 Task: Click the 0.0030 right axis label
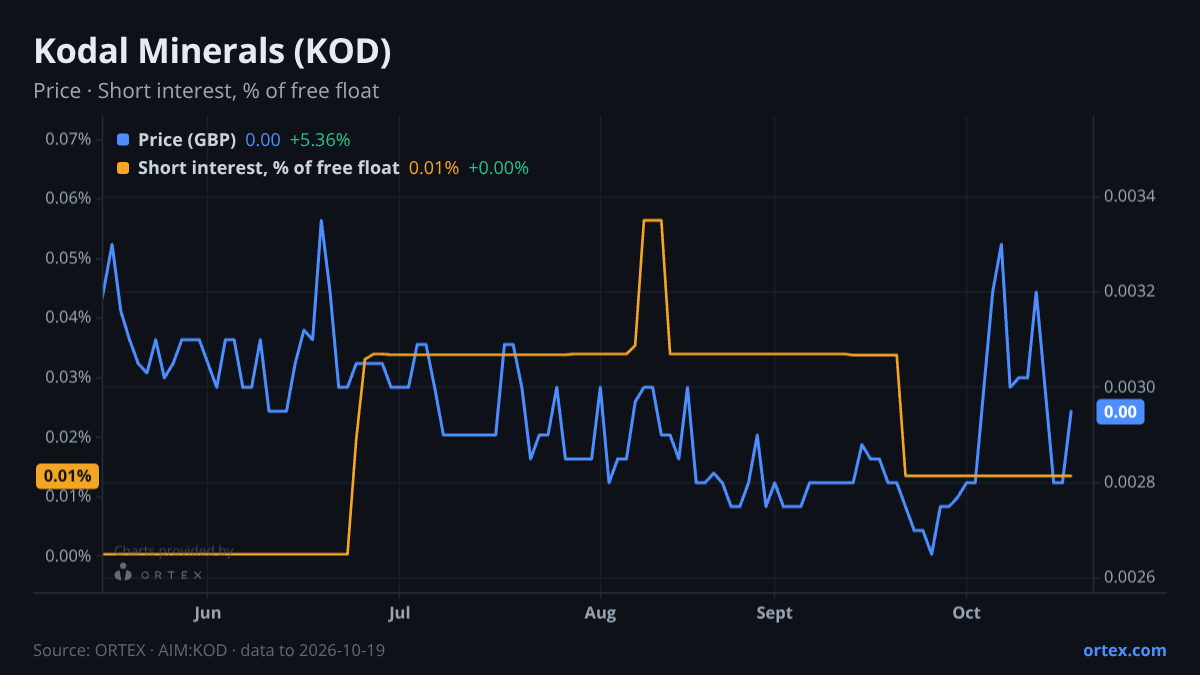pos(1129,387)
